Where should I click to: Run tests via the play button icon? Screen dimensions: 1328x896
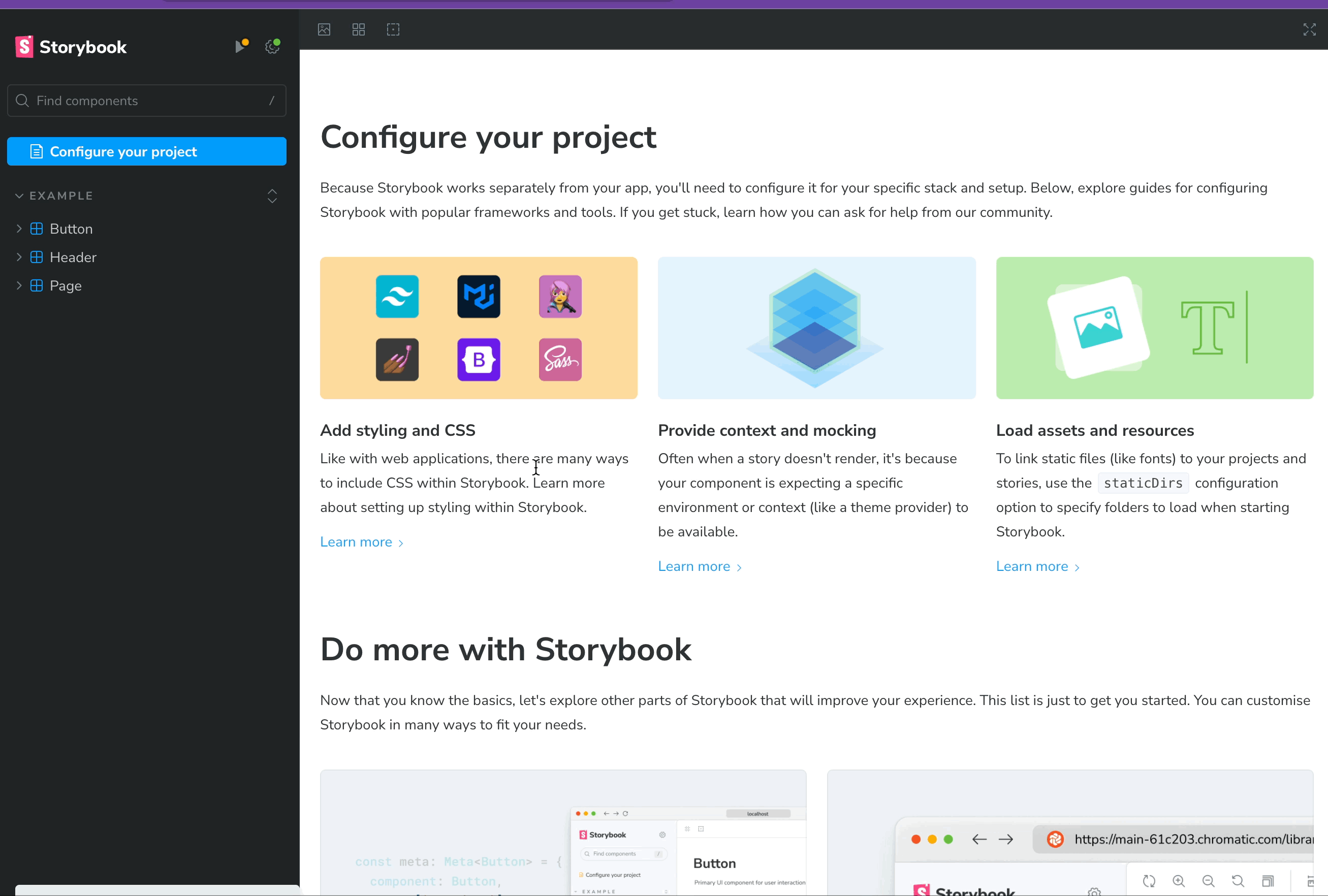pyautogui.click(x=240, y=47)
